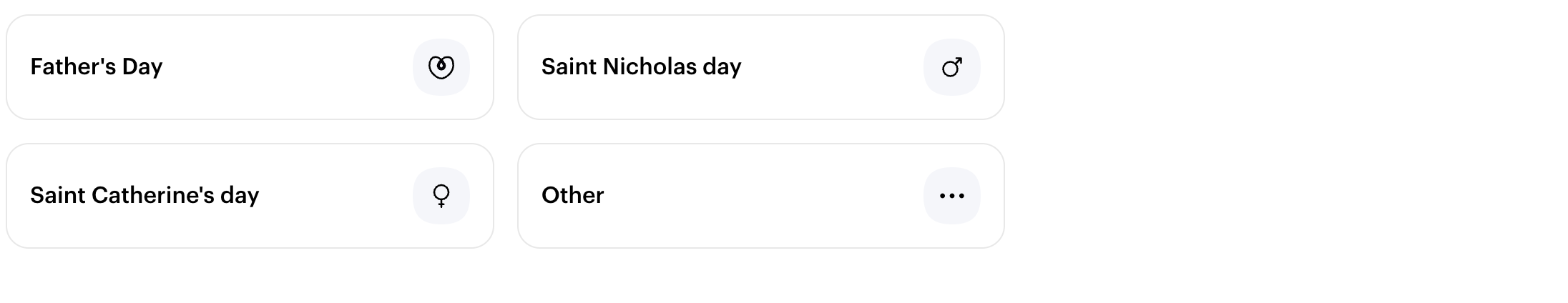1568x303 pixels.
Task: Choose the Other option card
Action: point(761,196)
